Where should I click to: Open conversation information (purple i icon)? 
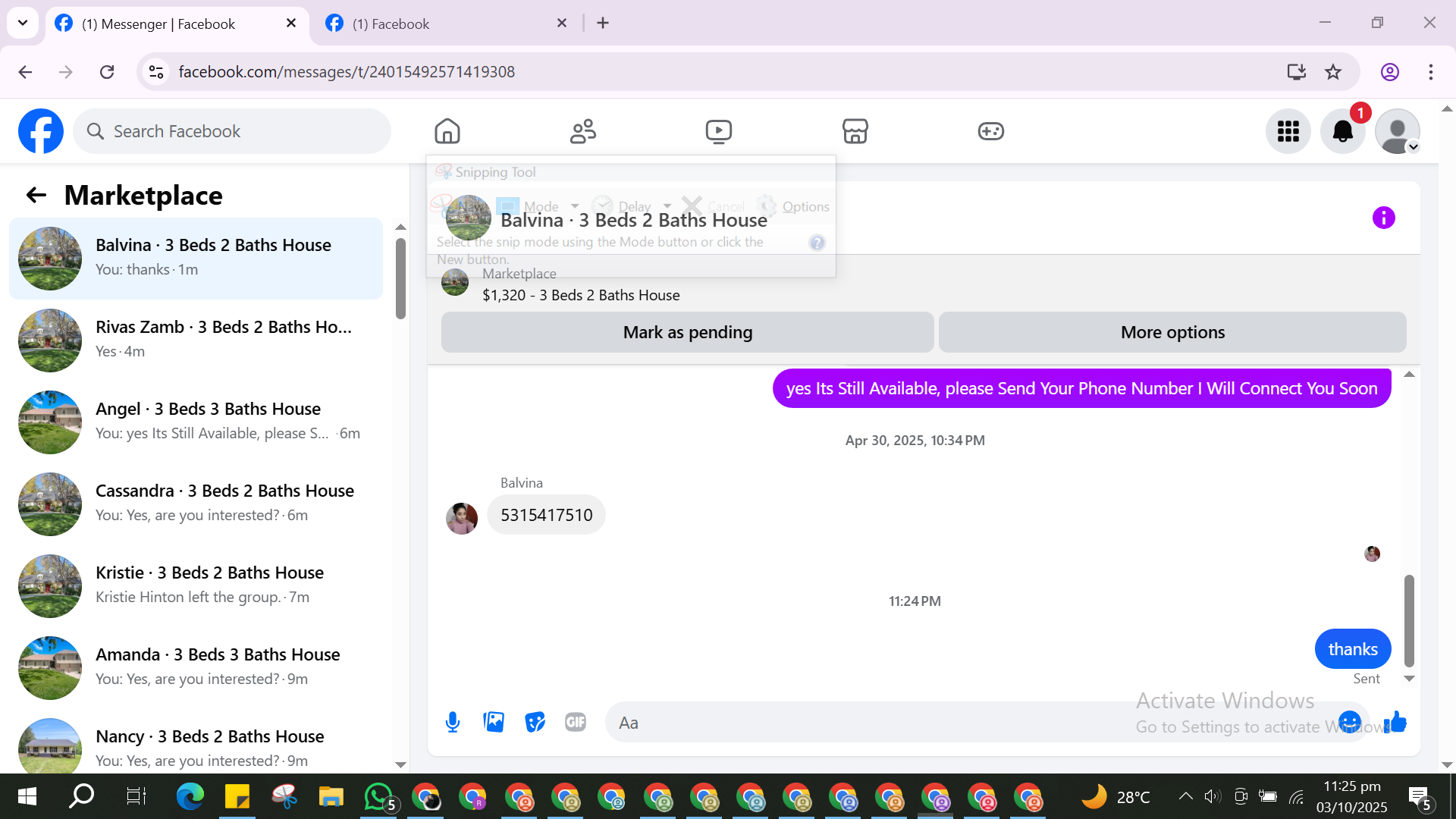[x=1384, y=218]
